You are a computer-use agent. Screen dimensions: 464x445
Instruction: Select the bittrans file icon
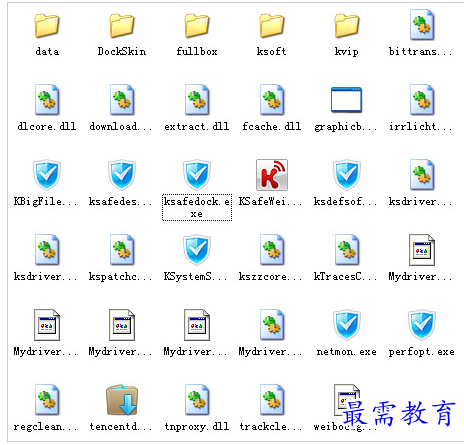(x=422, y=25)
